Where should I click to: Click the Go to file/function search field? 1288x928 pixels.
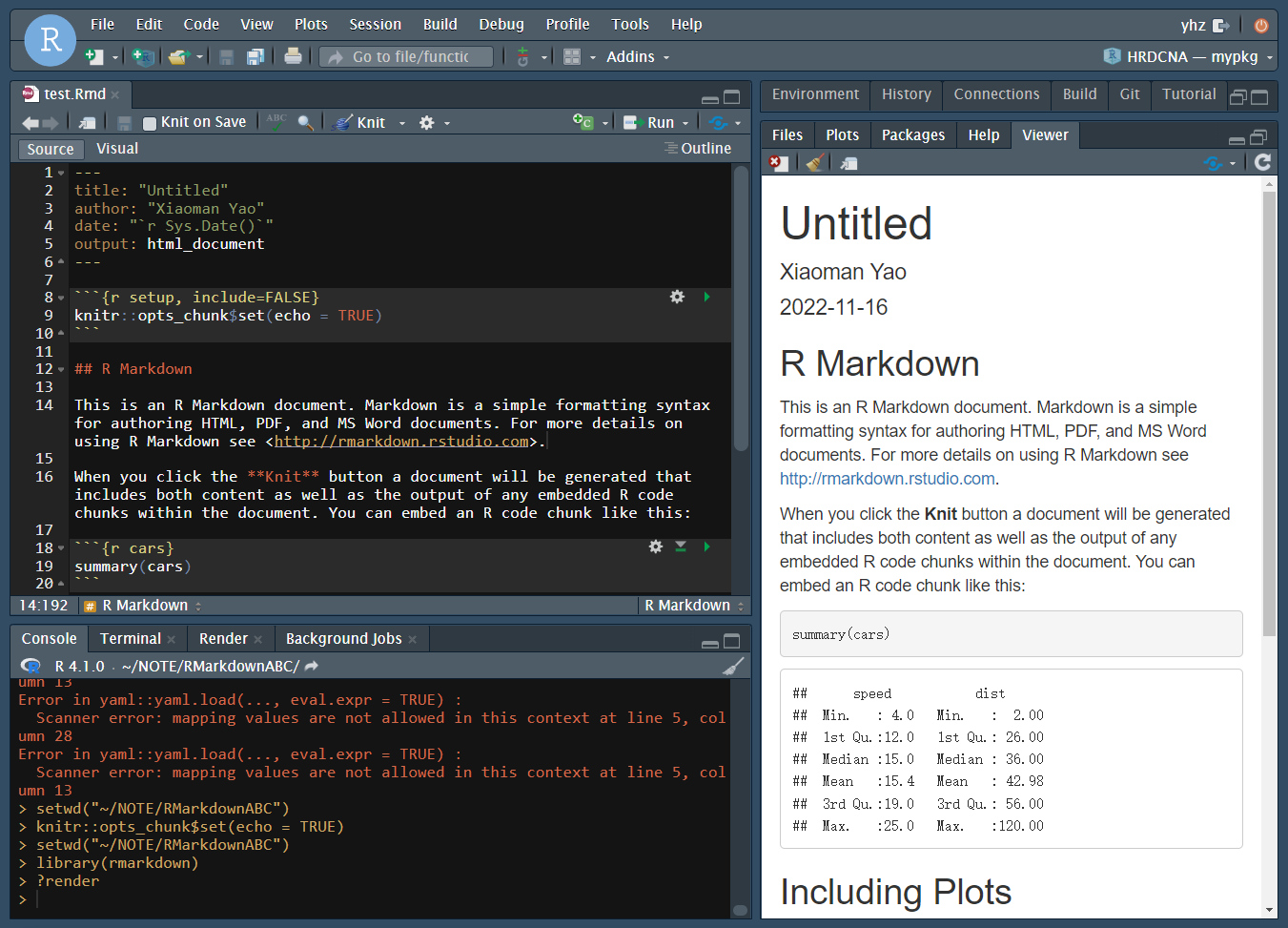tap(406, 57)
